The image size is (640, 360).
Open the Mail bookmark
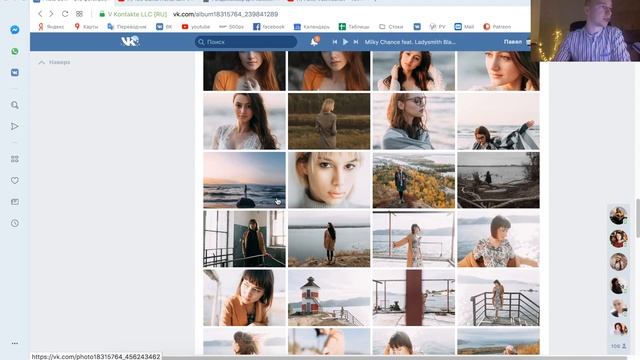[x=464, y=27]
